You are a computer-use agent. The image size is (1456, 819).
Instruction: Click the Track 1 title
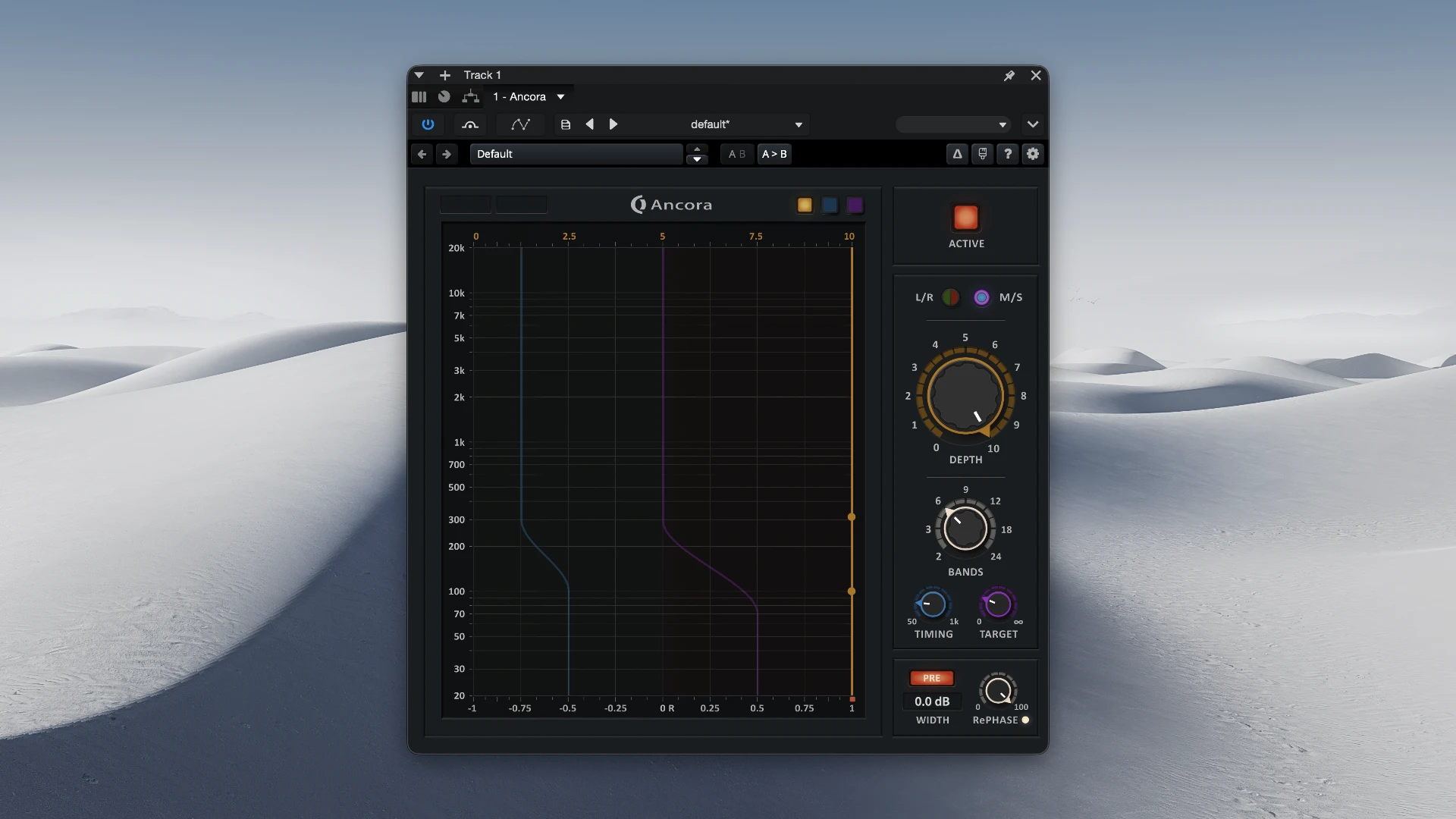(482, 75)
